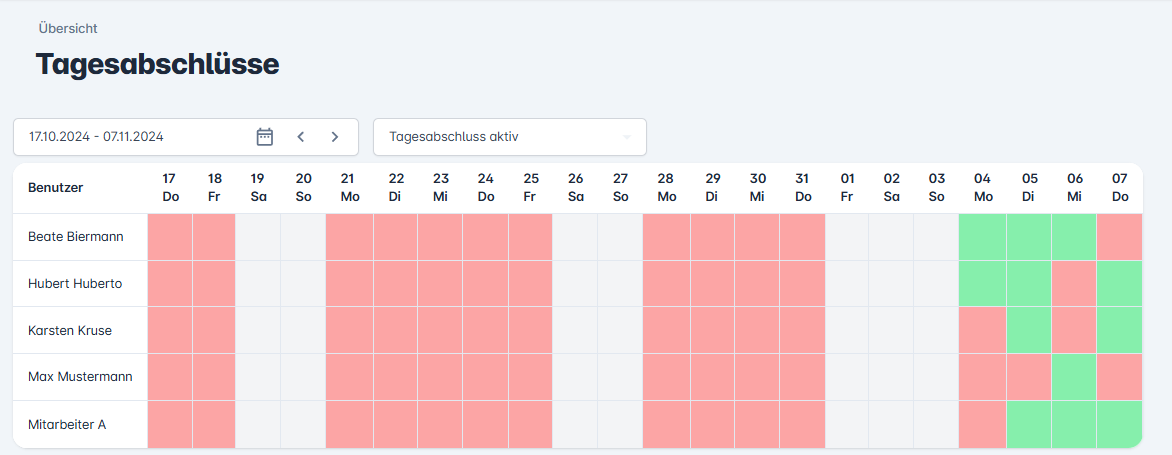Click Karsten Kruse's green cell for 05 Di
This screenshot has width=1172, height=455.
coord(1029,330)
